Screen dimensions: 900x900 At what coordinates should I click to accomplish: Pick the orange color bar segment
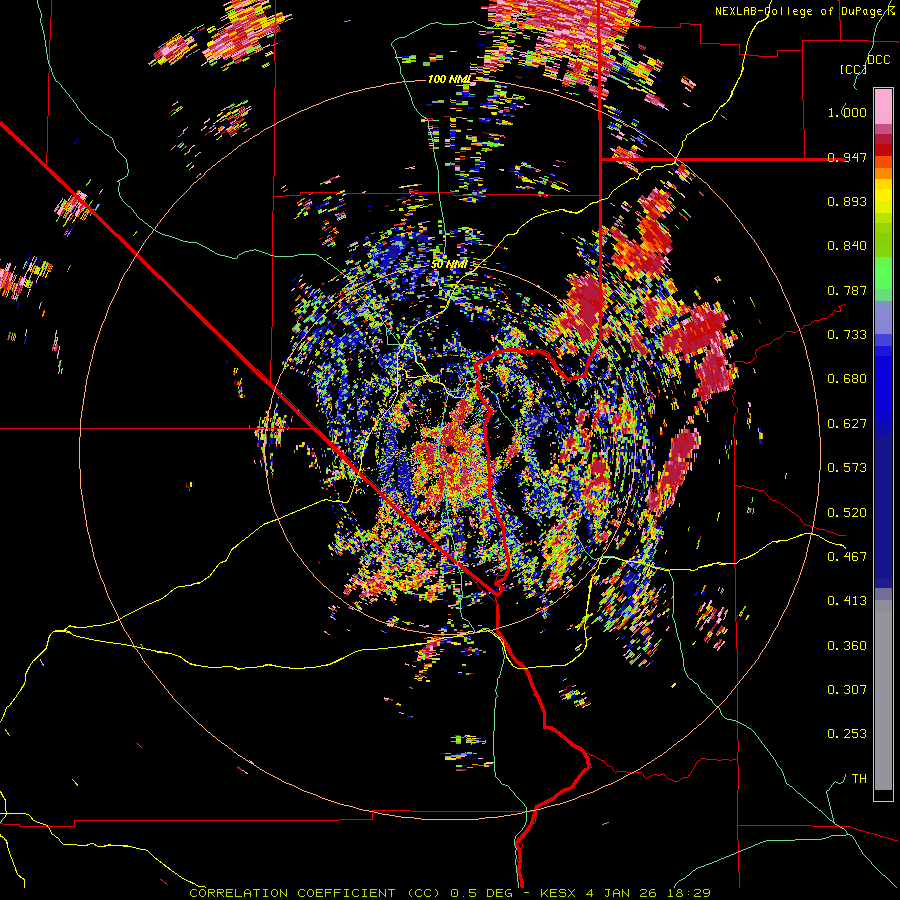click(883, 173)
